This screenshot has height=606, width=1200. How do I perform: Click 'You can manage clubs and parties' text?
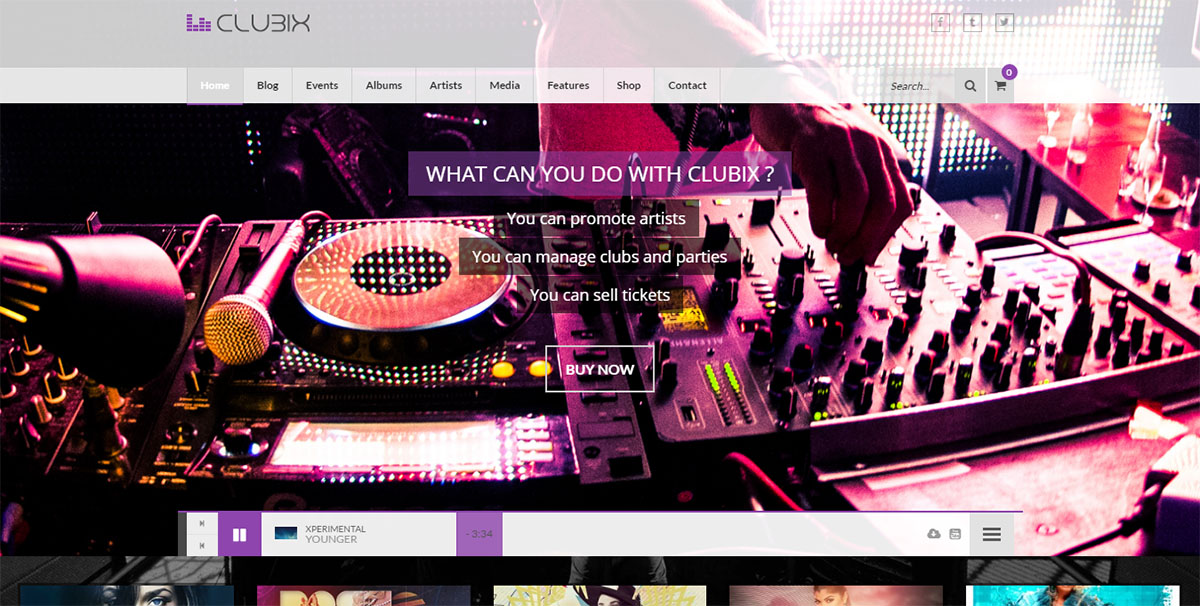(600, 257)
